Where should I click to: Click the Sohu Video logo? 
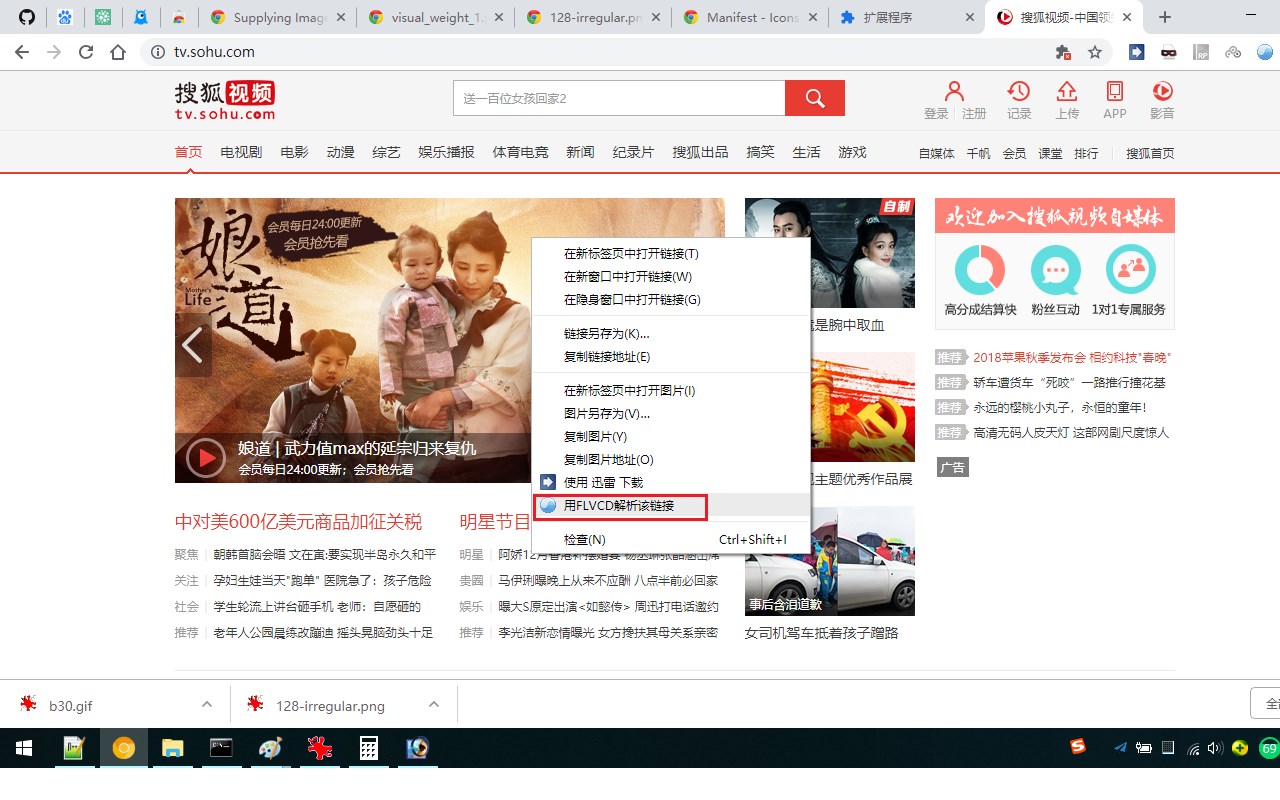(x=225, y=100)
